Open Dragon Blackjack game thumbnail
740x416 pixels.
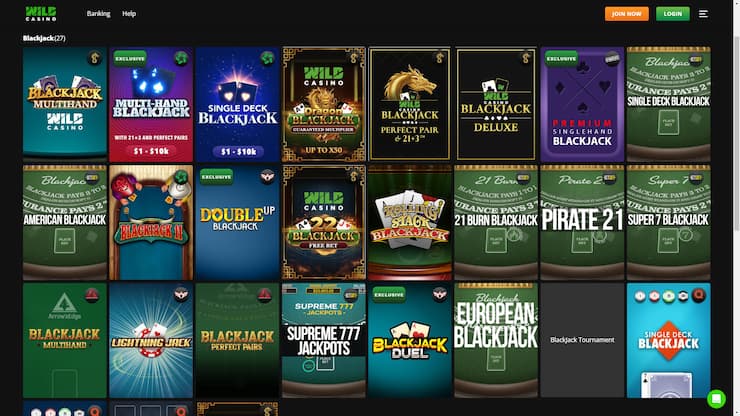click(324, 104)
